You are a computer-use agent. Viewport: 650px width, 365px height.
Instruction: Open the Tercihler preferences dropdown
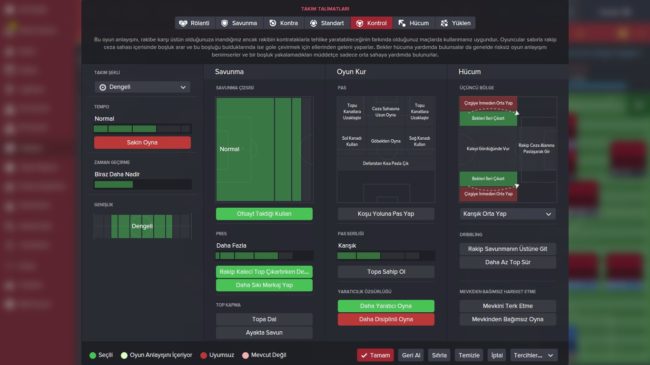(x=534, y=355)
